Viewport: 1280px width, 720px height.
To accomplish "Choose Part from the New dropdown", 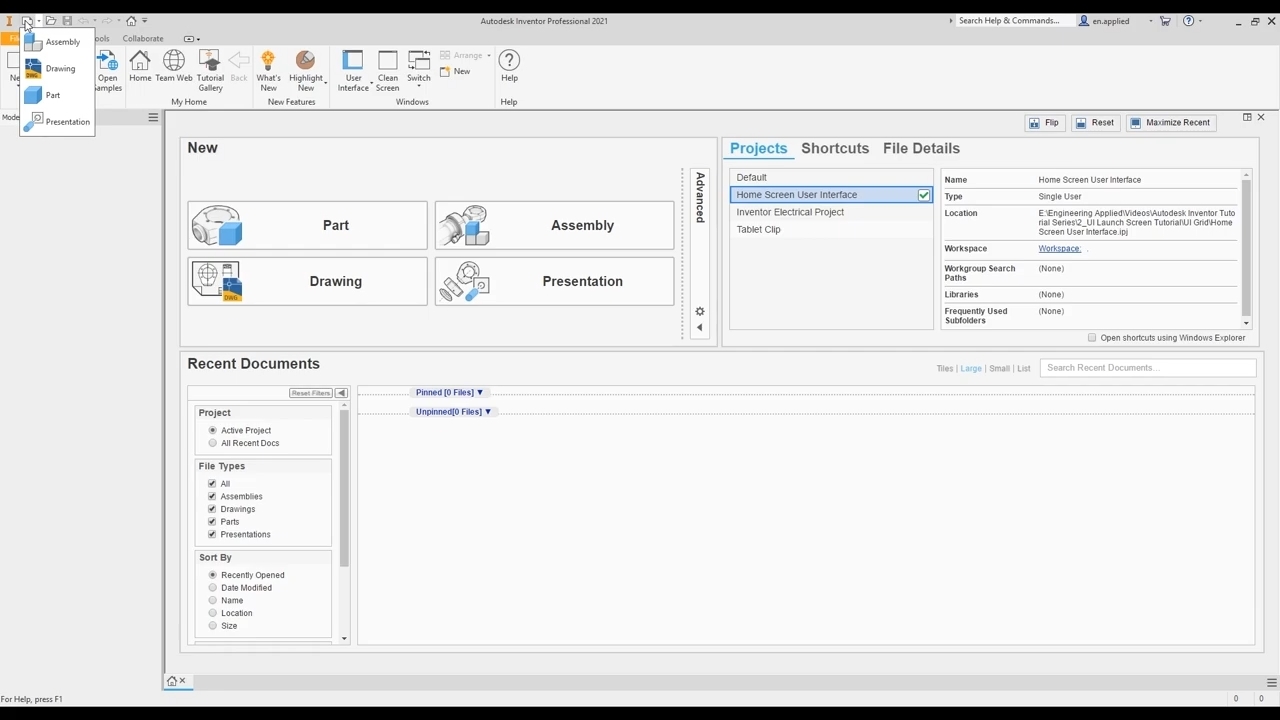I will point(57,95).
